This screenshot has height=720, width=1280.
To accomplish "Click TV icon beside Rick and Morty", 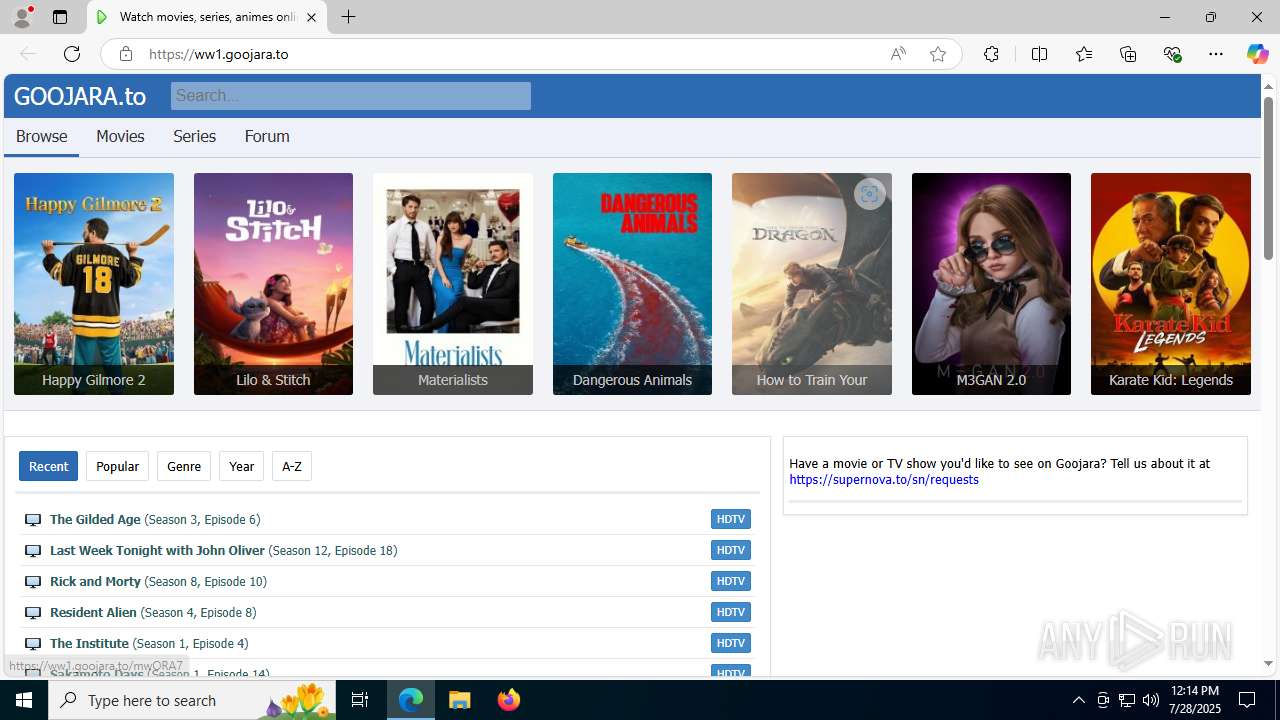I will tap(33, 582).
